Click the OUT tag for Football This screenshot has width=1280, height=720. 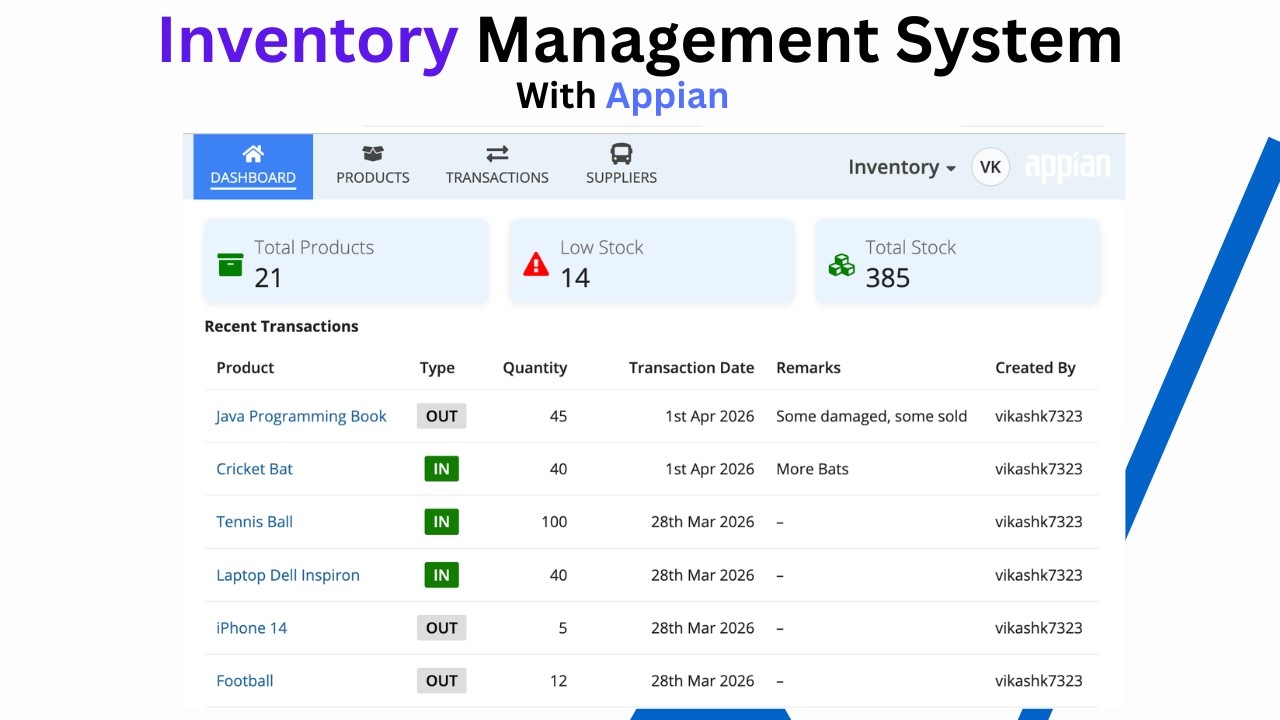click(x=441, y=681)
